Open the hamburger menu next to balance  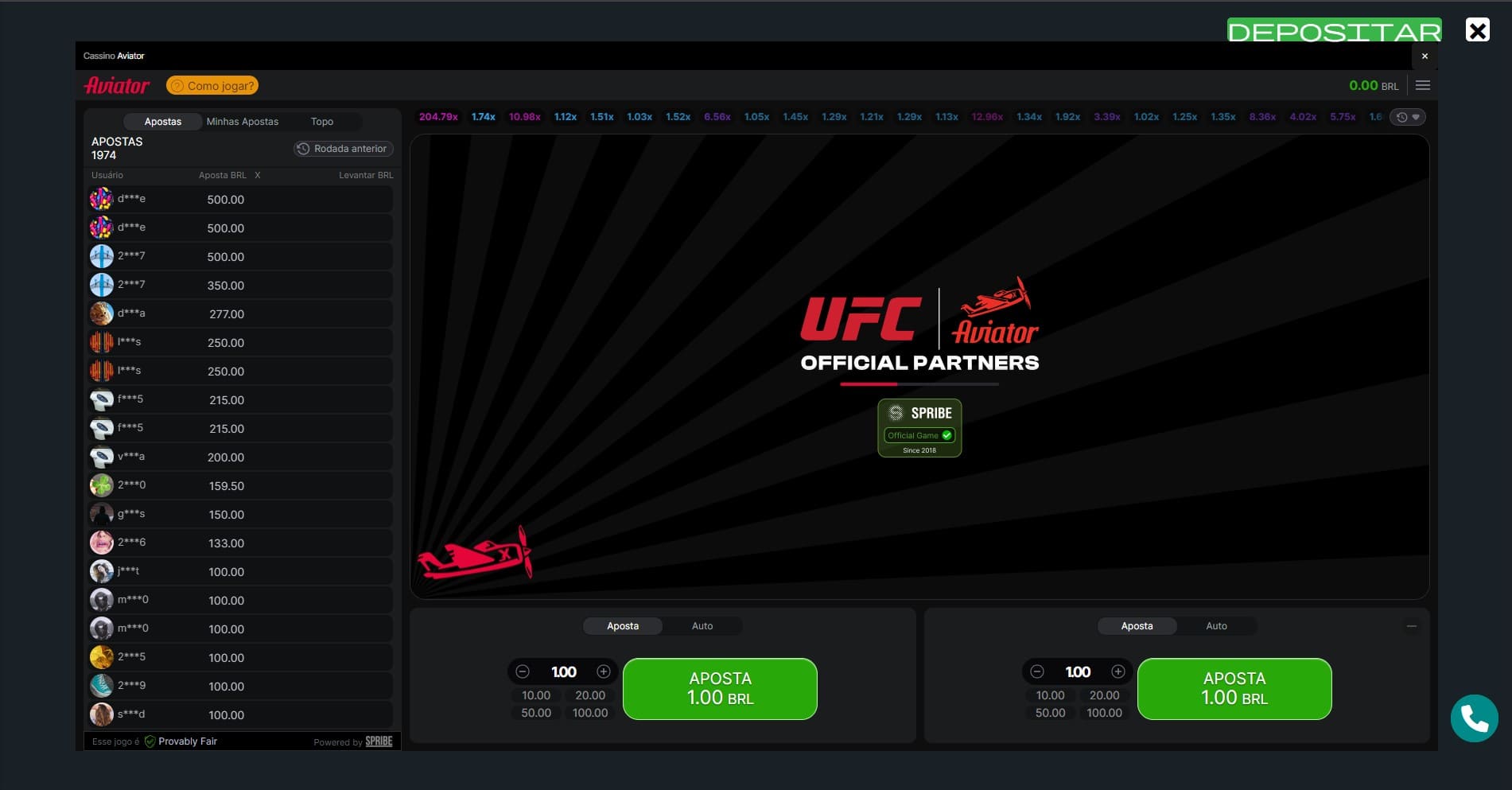click(x=1423, y=85)
